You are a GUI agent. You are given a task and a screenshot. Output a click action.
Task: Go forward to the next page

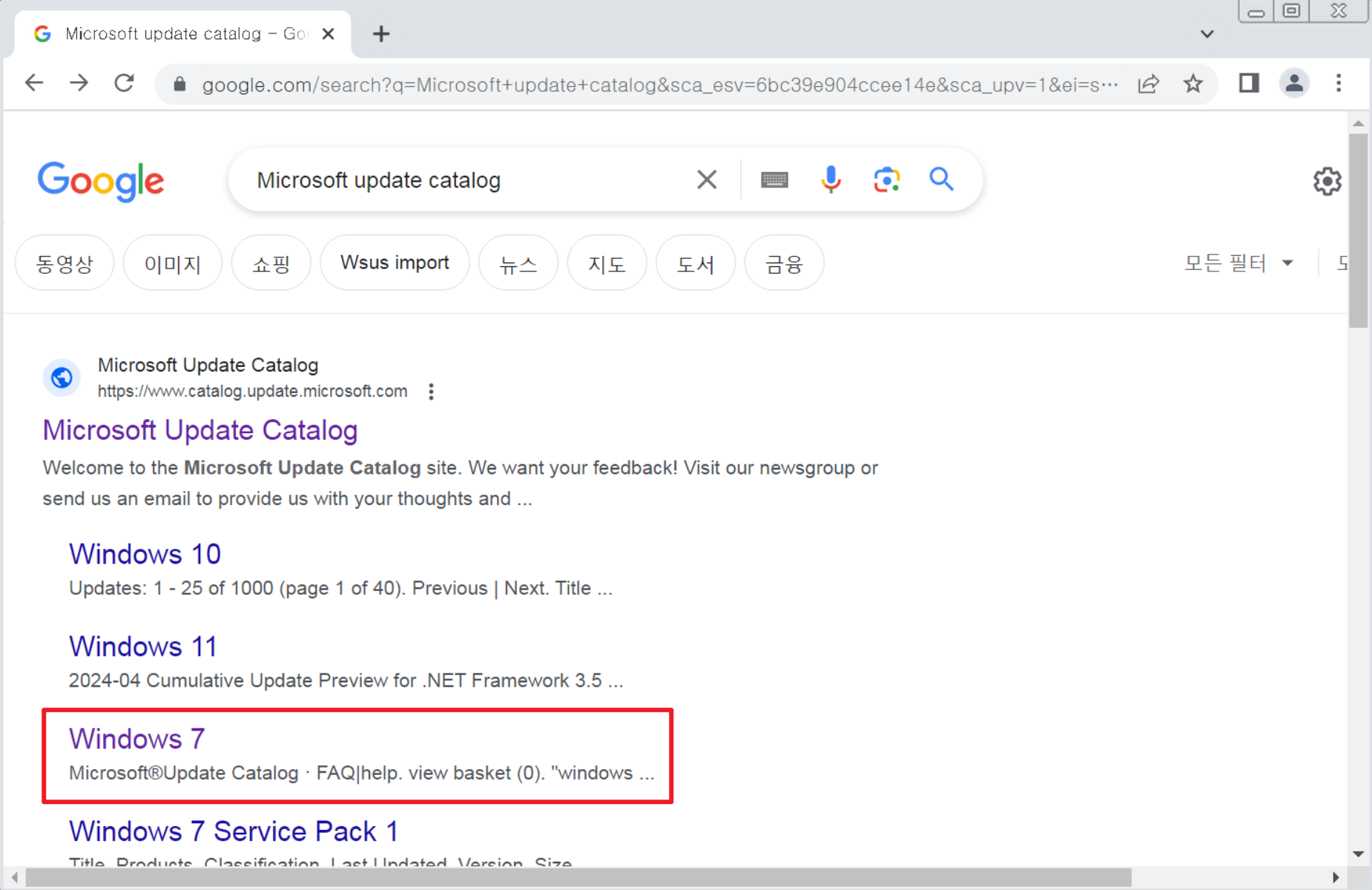tap(79, 83)
